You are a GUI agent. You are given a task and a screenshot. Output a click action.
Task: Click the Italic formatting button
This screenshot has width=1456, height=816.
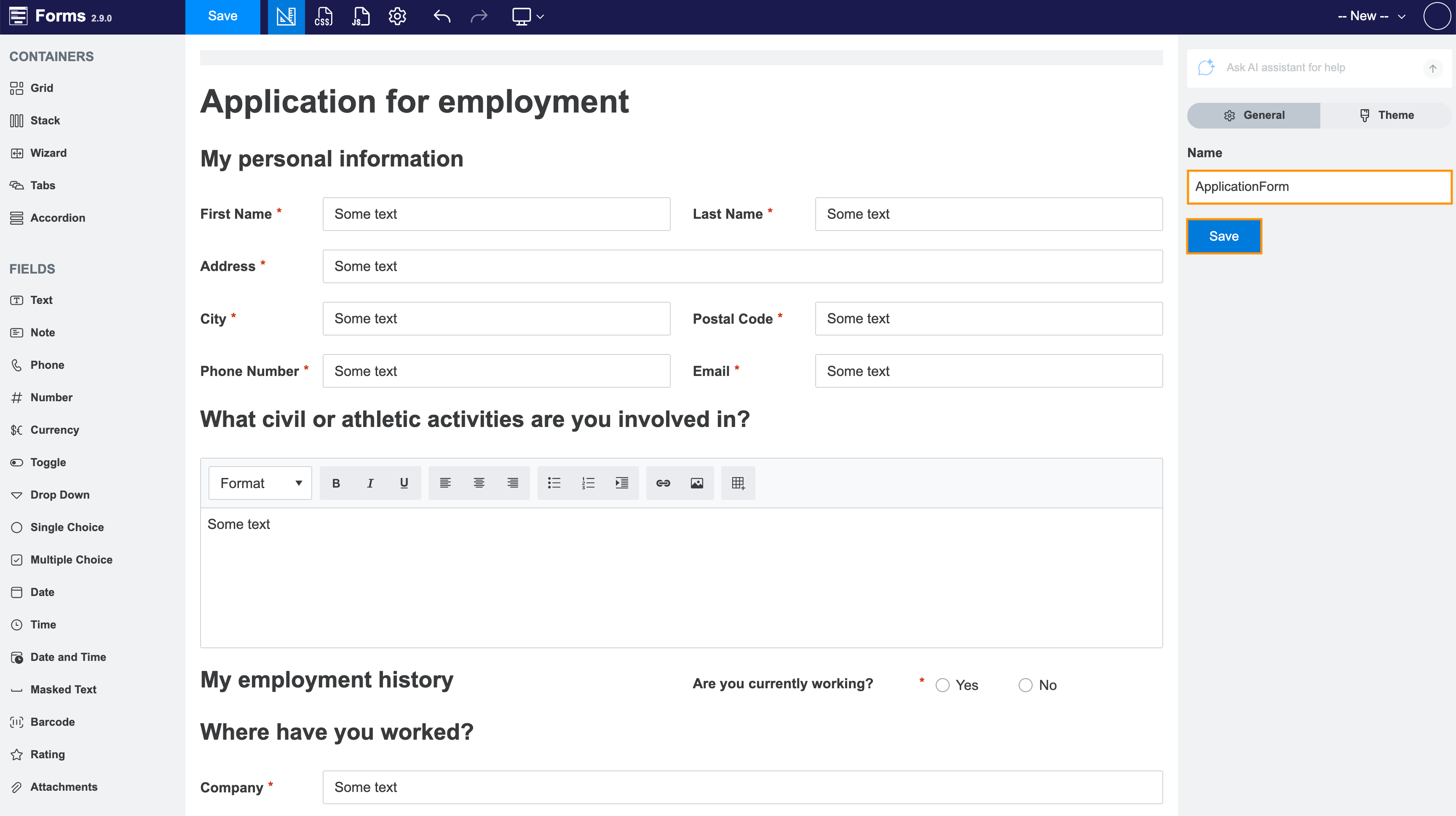point(370,483)
